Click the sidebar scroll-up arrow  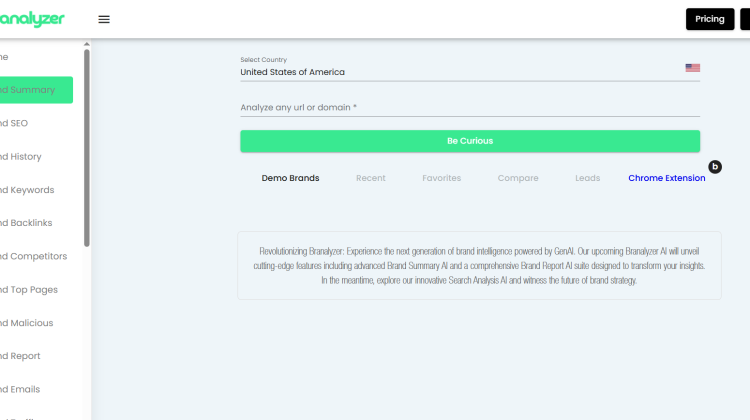tap(87, 44)
